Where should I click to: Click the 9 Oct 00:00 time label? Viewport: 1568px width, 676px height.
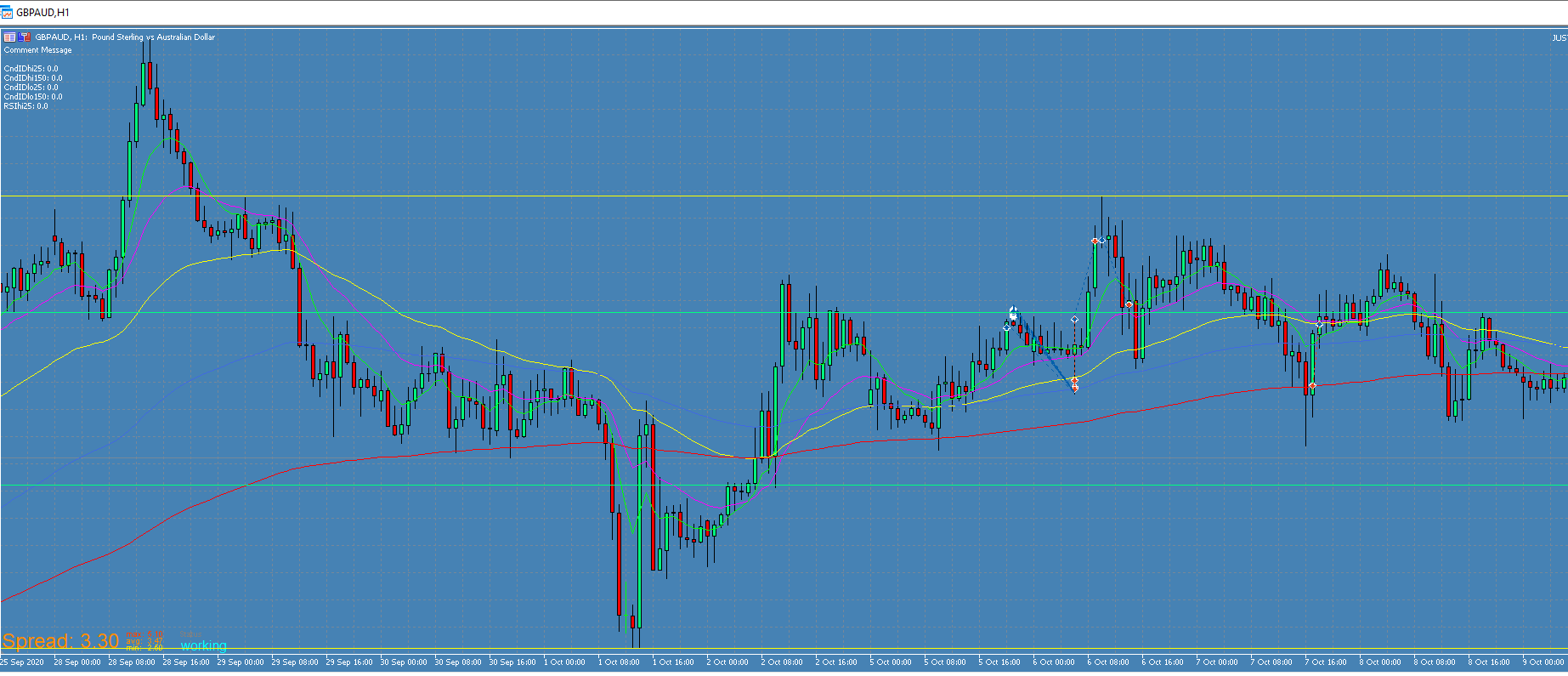click(x=1543, y=662)
